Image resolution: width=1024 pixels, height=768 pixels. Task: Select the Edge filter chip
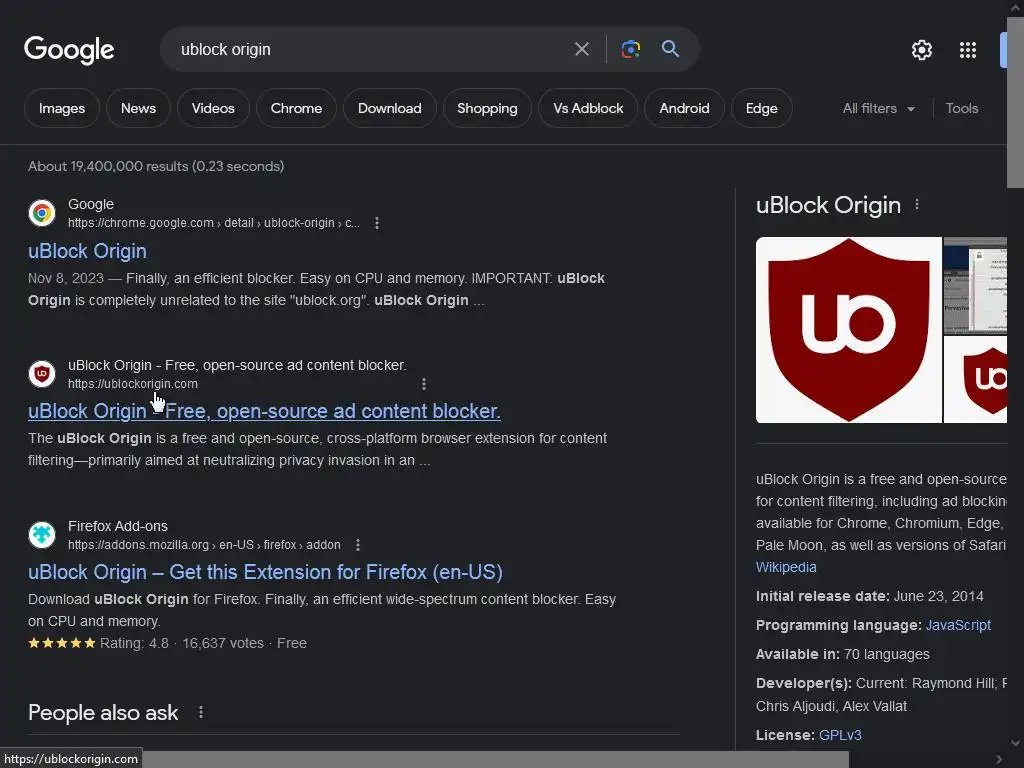pos(761,108)
